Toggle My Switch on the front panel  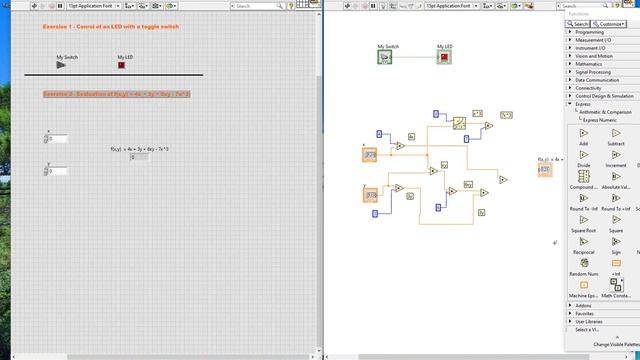pyautogui.click(x=61, y=65)
